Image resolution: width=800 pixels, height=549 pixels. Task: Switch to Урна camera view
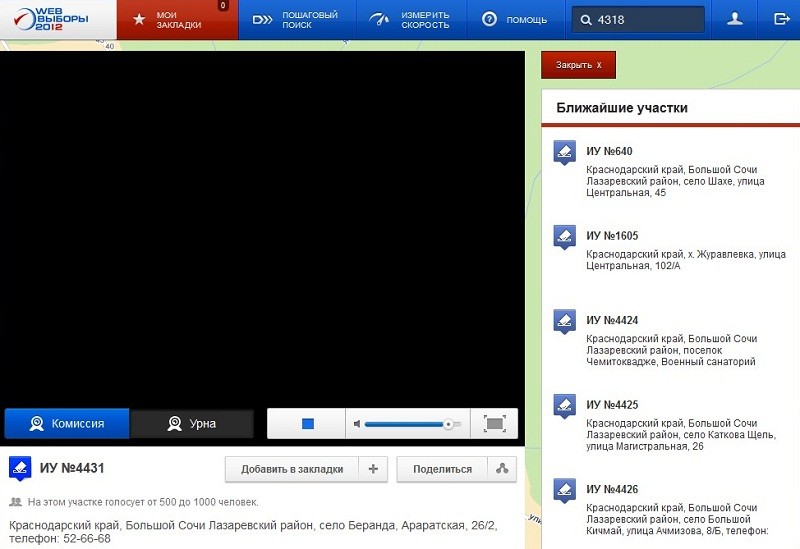pyautogui.click(x=192, y=424)
